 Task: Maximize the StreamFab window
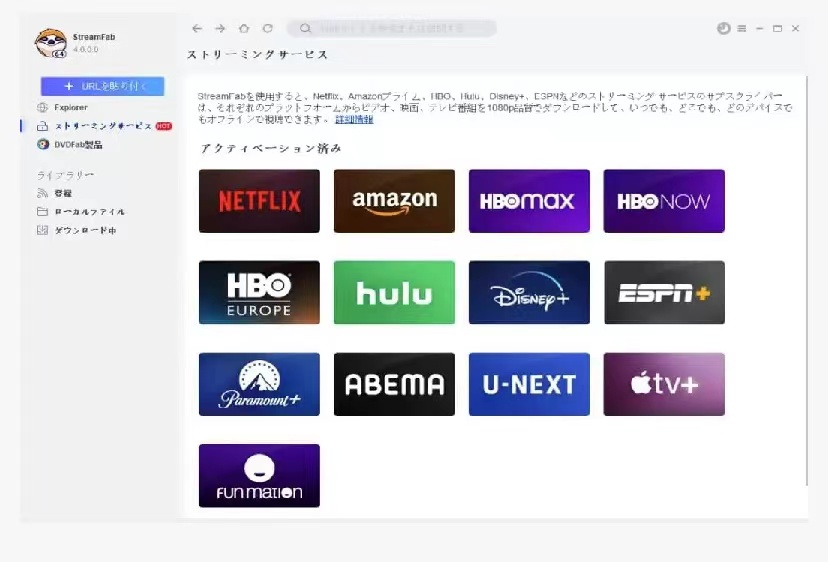777,29
